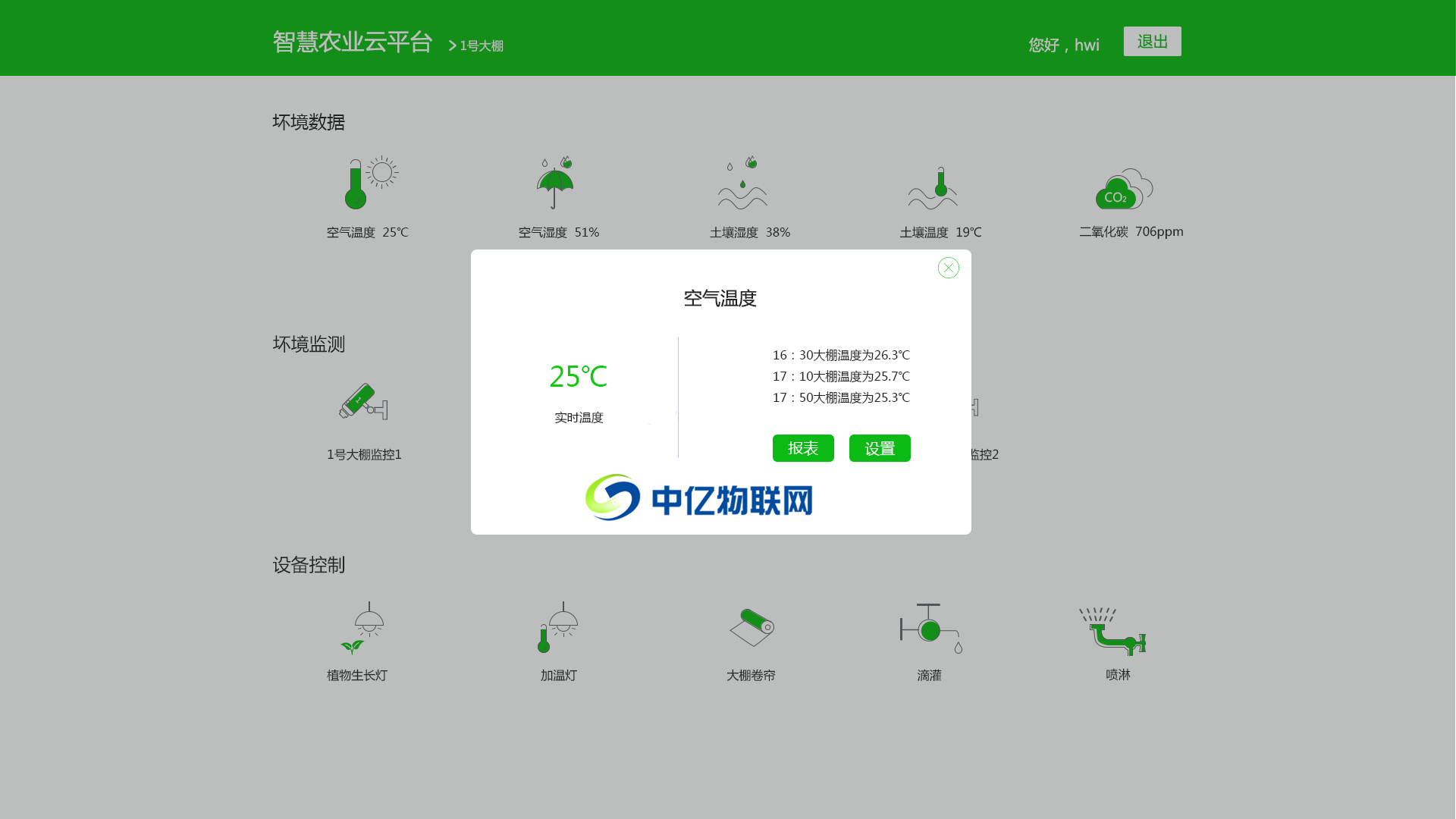Click the 植物生长灯 grow lamp icon

pos(367,628)
